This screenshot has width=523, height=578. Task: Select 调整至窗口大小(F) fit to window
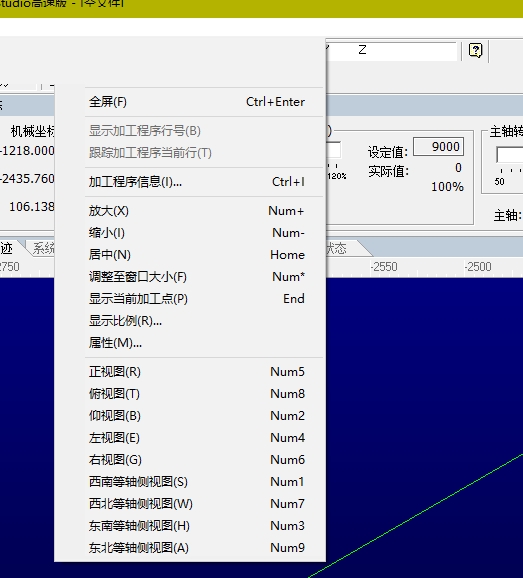pyautogui.click(x=197, y=277)
